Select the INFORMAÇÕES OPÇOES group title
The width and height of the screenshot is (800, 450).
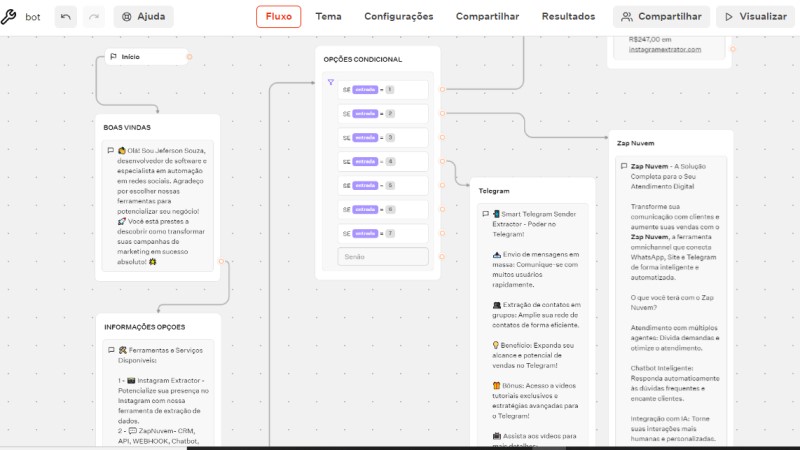click(144, 327)
